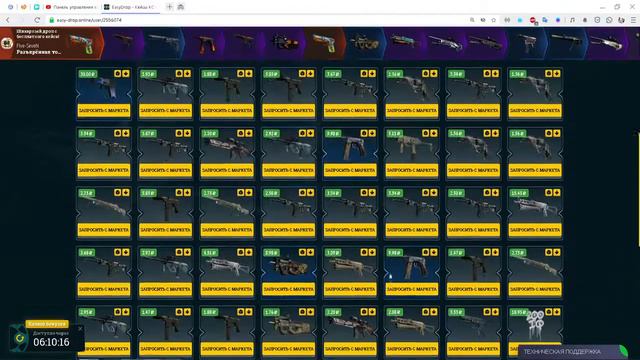
Task: Click the withdraw arrow icon on the top row's fourth card
Action: click(x=311, y=73)
